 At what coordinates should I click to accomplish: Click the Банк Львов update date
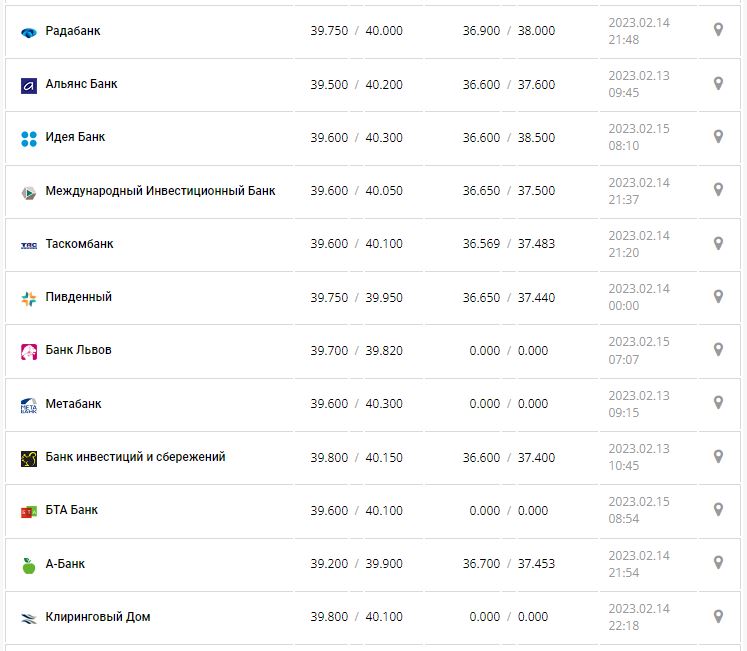pyautogui.click(x=639, y=350)
